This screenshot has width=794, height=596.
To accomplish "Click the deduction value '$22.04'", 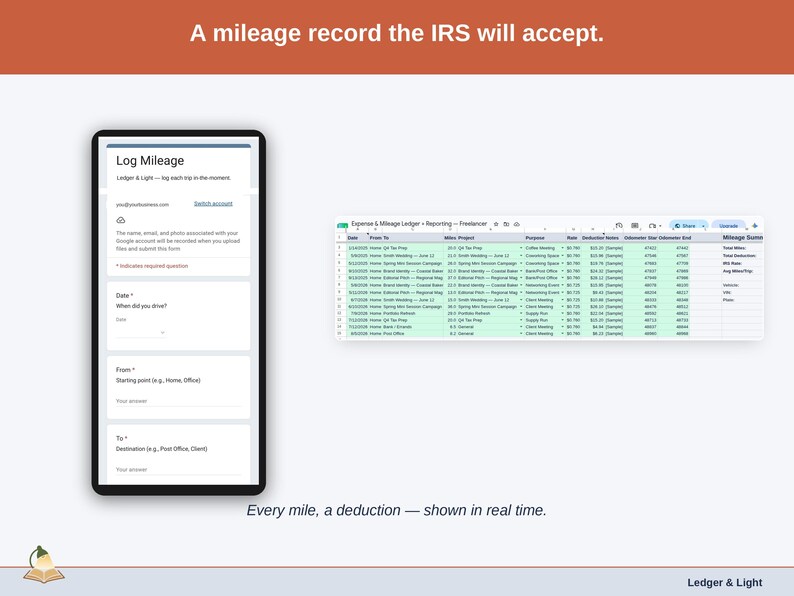I will click(597, 313).
